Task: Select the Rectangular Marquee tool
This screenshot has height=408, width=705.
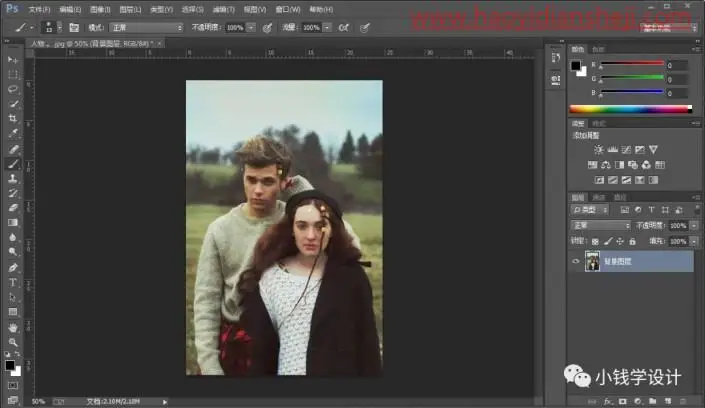Action: pos(13,74)
